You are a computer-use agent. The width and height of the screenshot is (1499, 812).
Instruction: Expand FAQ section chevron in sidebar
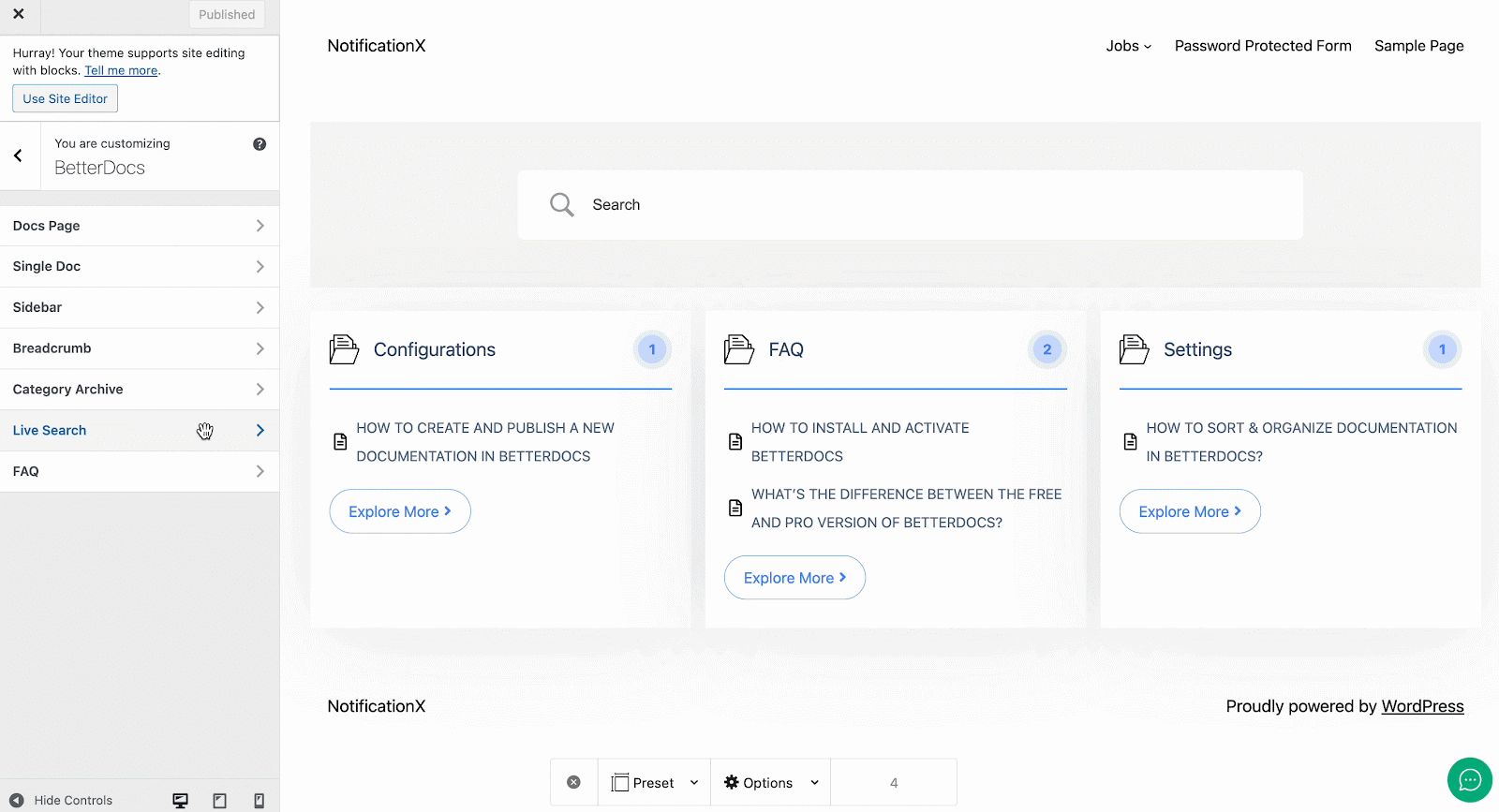260,471
